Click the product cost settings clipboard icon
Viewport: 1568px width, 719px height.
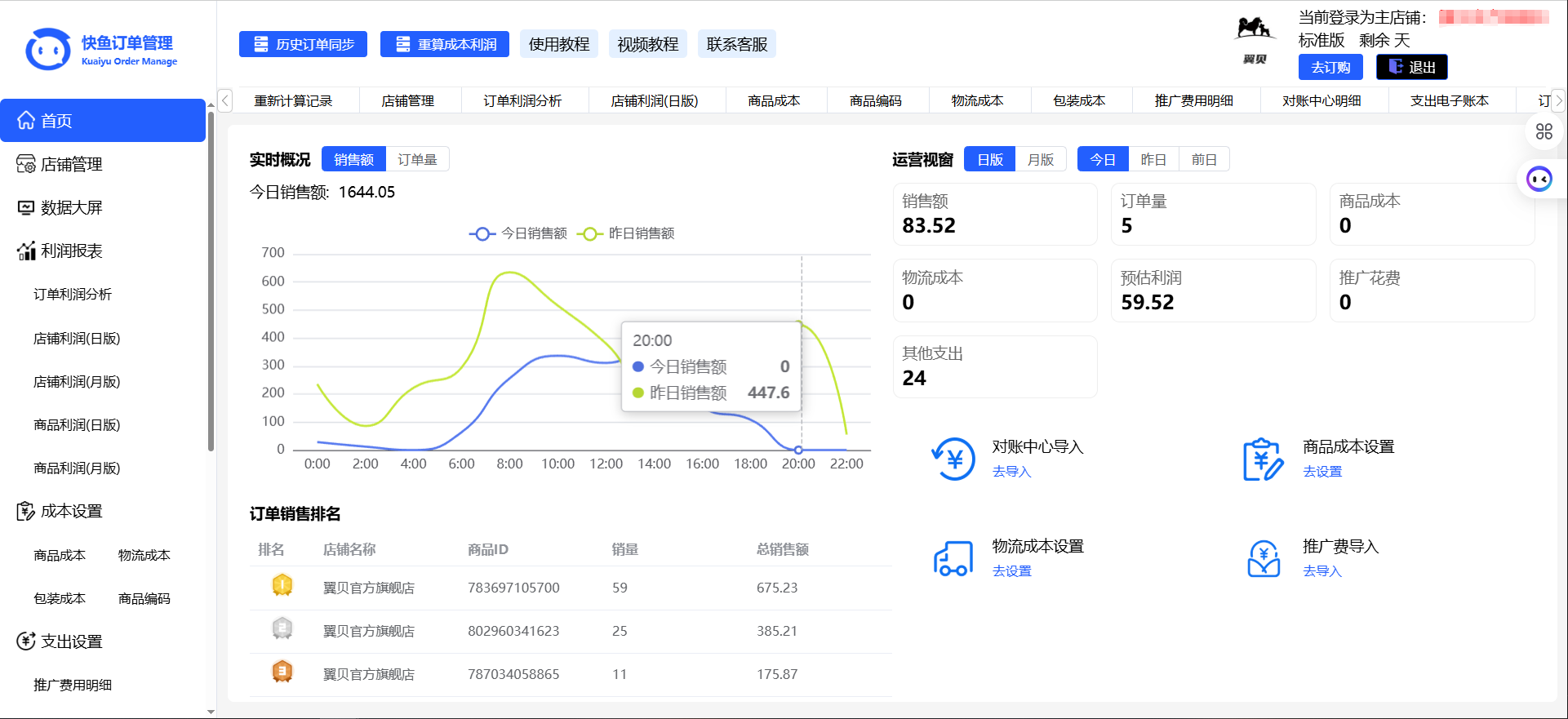pyautogui.click(x=1263, y=459)
